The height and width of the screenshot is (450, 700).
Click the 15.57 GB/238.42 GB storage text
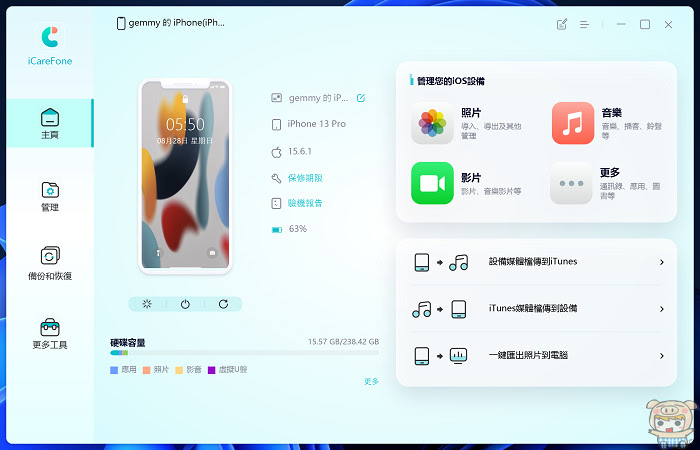(343, 342)
